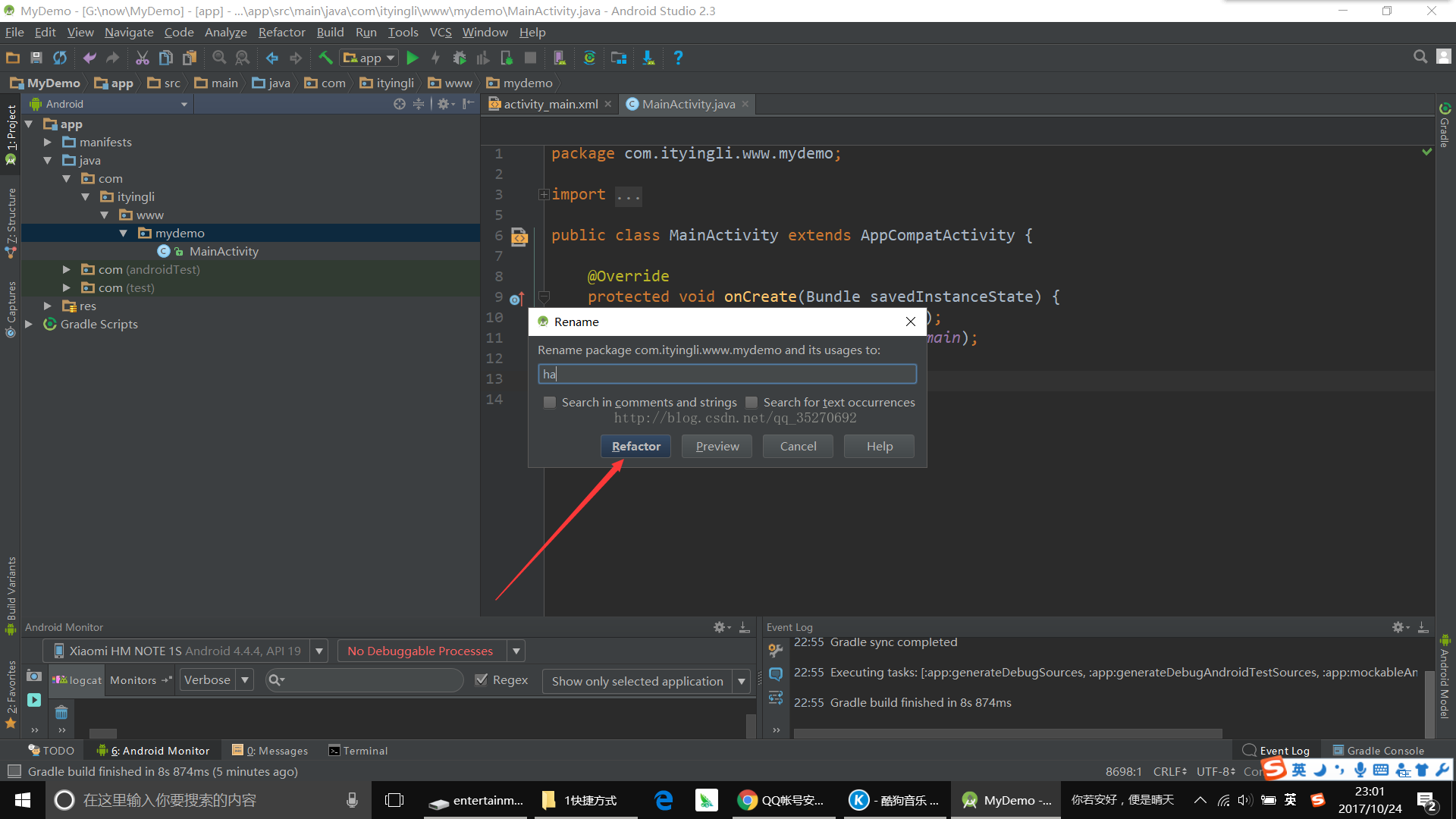This screenshot has width=1456, height=819.
Task: Click the Sync Project with Gradle icon
Action: (589, 58)
